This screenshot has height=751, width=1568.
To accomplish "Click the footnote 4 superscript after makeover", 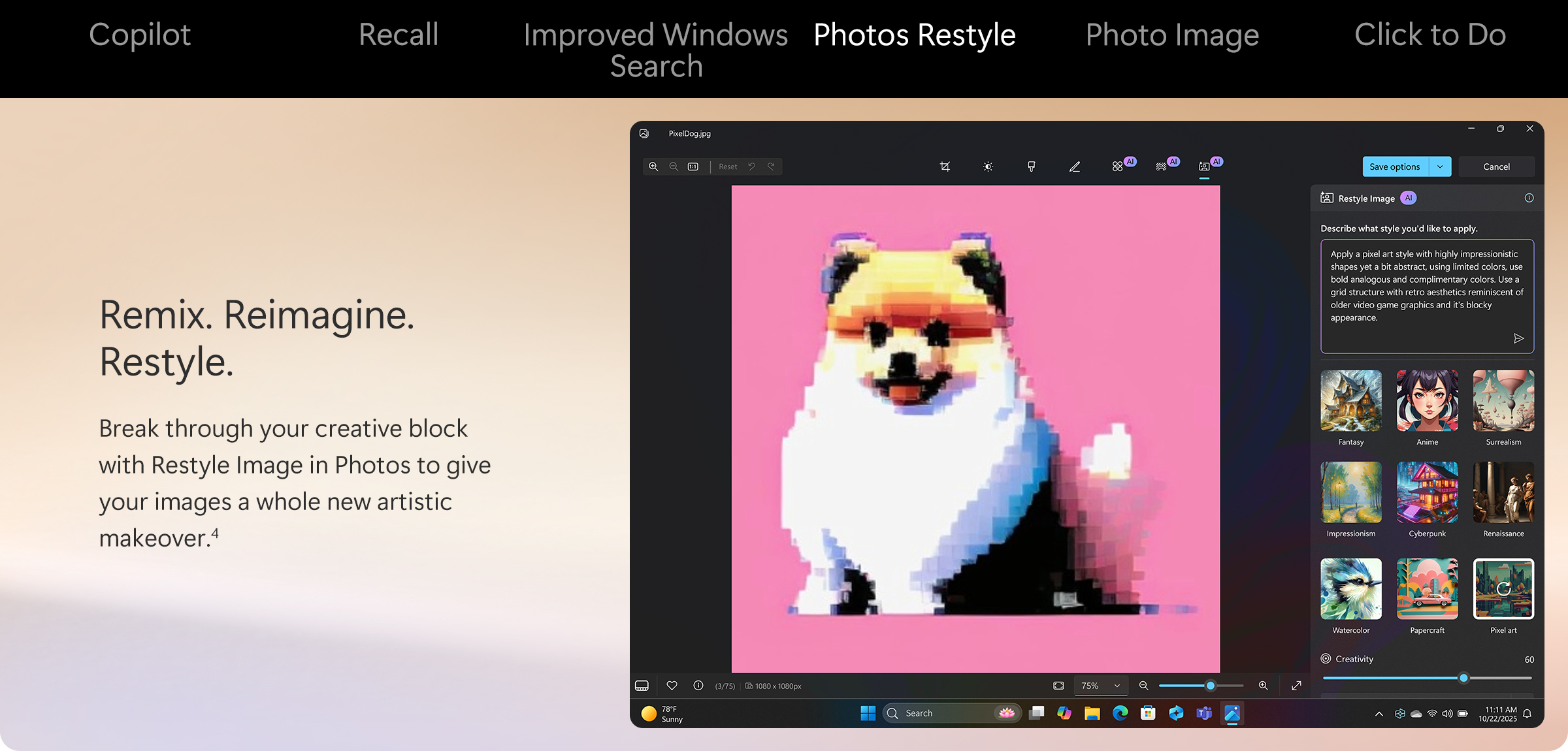I will pos(215,534).
